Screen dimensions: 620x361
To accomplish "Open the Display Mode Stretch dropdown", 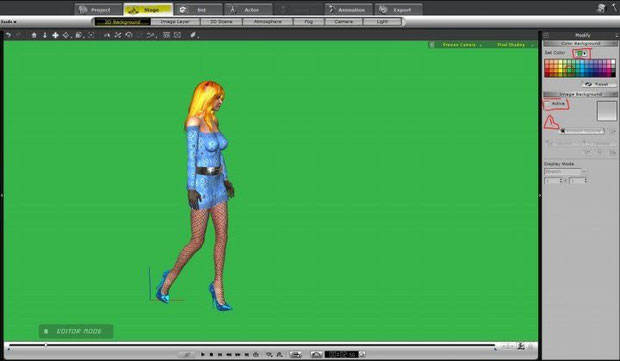I will (565, 172).
